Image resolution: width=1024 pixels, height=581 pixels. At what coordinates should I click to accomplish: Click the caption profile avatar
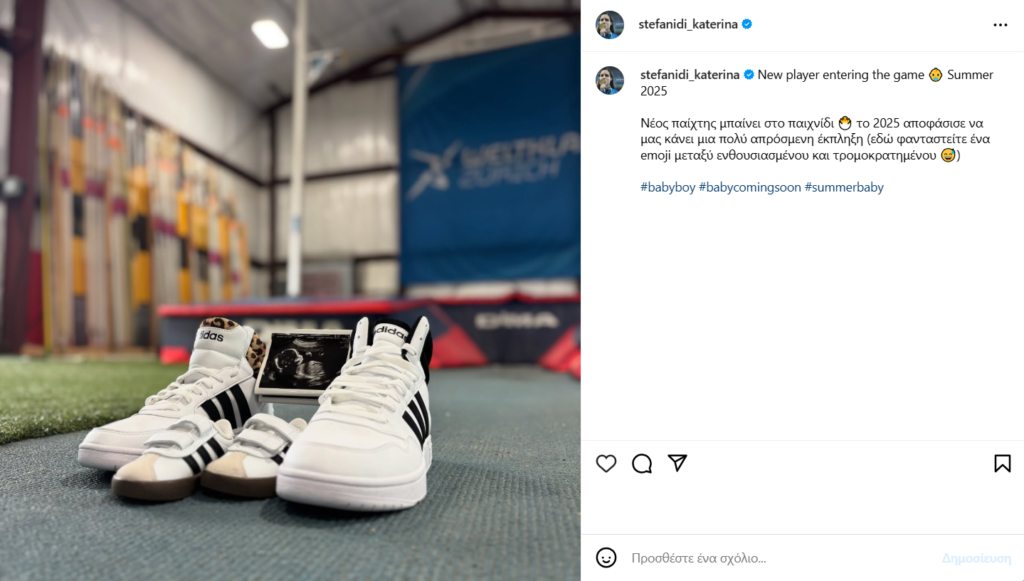click(610, 80)
